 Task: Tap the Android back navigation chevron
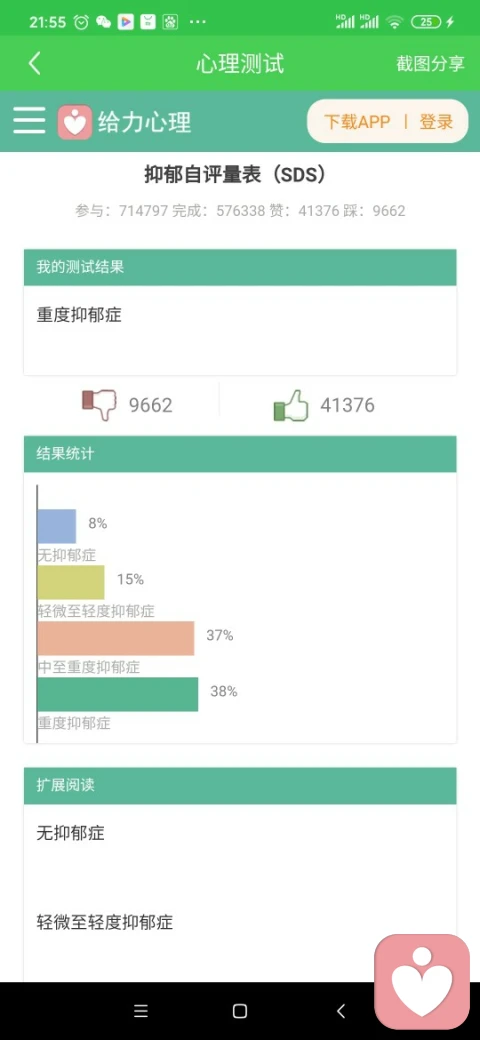click(340, 1011)
